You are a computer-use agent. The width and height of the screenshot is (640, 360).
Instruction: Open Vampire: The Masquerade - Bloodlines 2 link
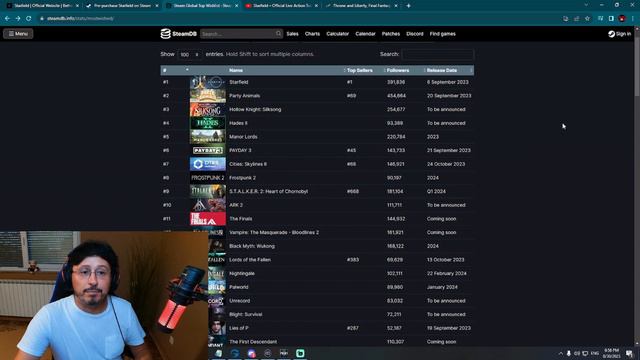point(274,232)
